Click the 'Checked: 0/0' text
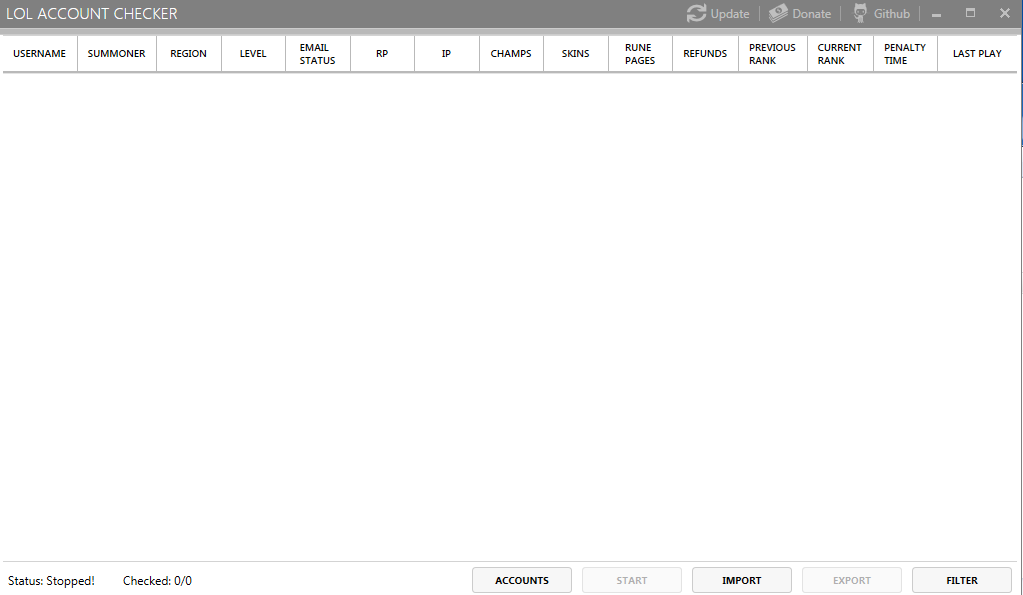Image resolution: width=1023 pixels, height=595 pixels. 157,581
